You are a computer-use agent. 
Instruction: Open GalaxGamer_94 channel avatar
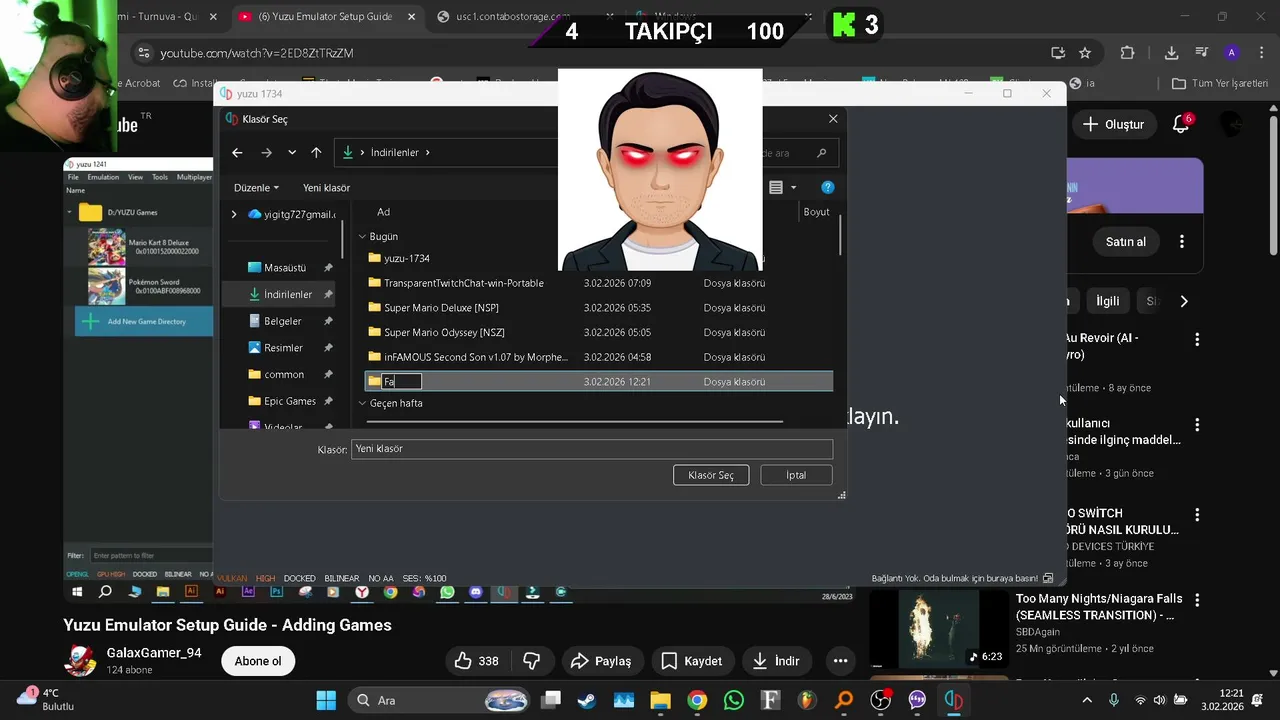pos(80,661)
